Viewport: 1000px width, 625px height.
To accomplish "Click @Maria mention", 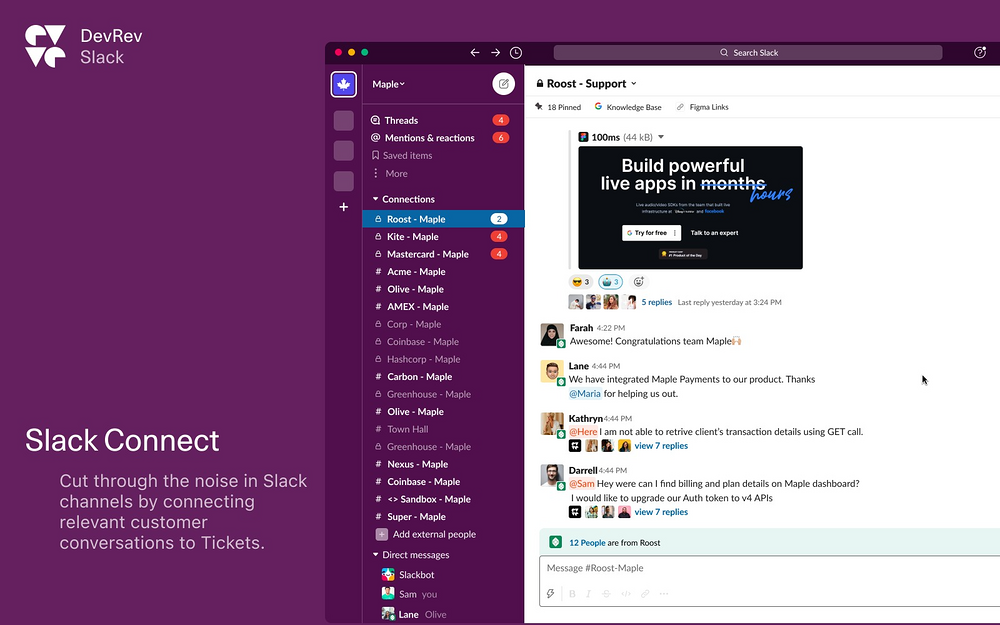I will click(x=585, y=393).
